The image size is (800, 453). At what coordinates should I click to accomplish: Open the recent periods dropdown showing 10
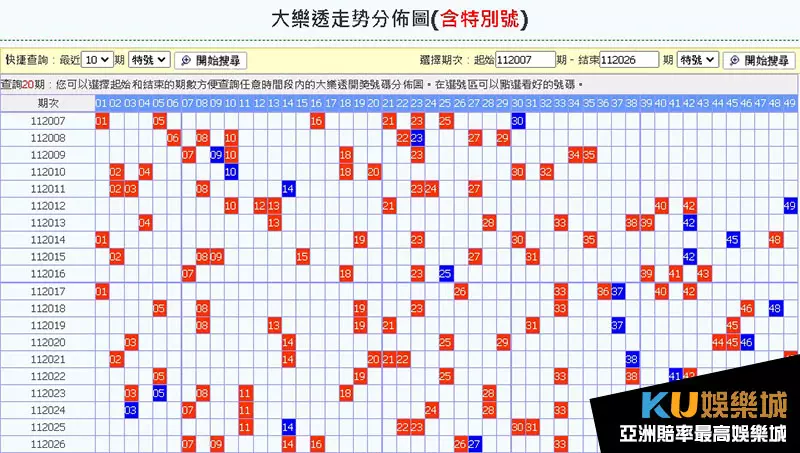coord(97,60)
